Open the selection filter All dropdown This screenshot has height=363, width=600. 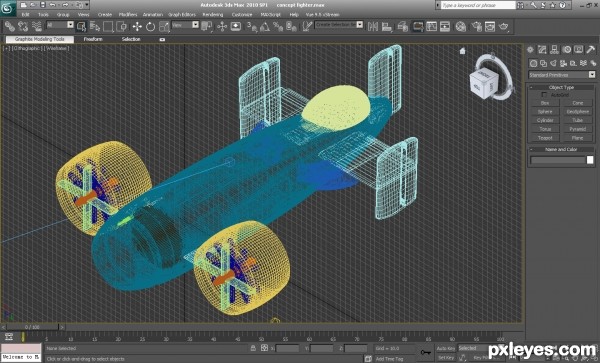pos(60,25)
